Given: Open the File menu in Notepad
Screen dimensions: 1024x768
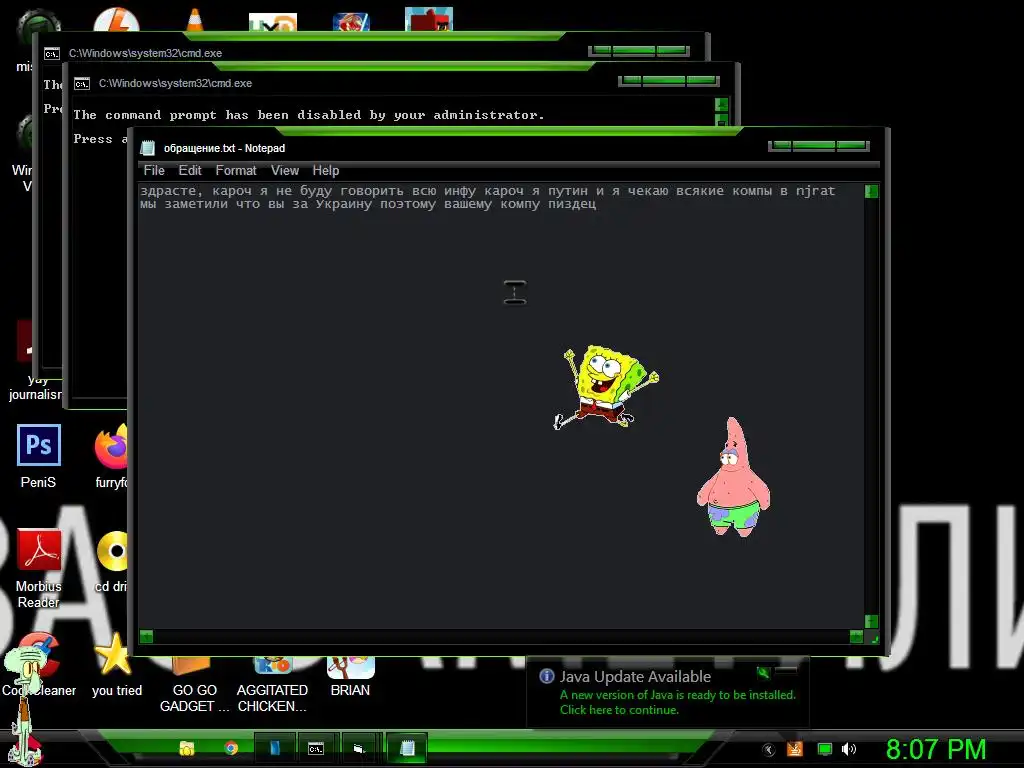Looking at the screenshot, I should pyautogui.click(x=154, y=170).
